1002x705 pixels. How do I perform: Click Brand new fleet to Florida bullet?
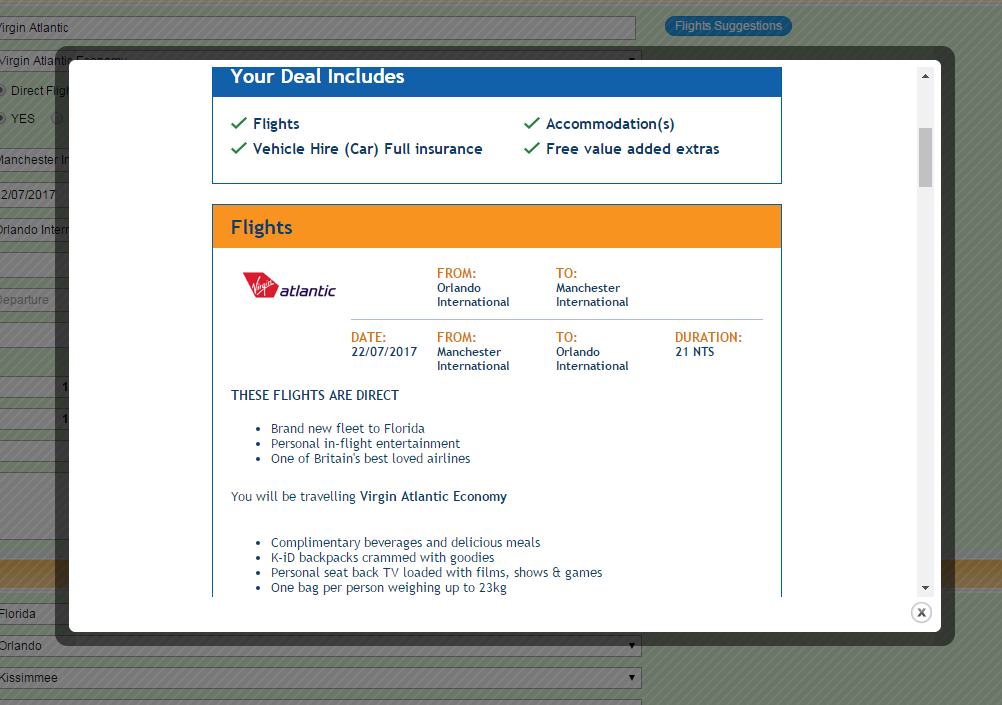point(348,428)
